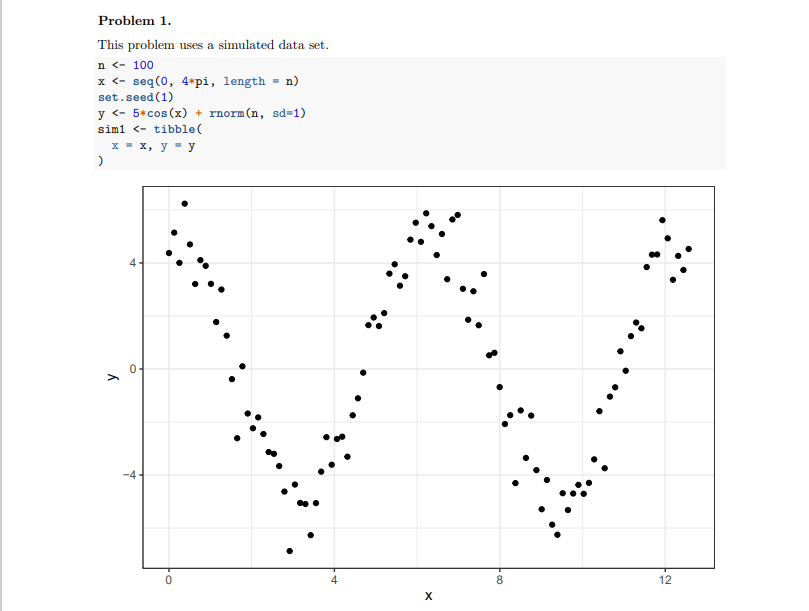Click the x axis label below the plot
Screen dimensions: 809x611
click(x=427, y=594)
